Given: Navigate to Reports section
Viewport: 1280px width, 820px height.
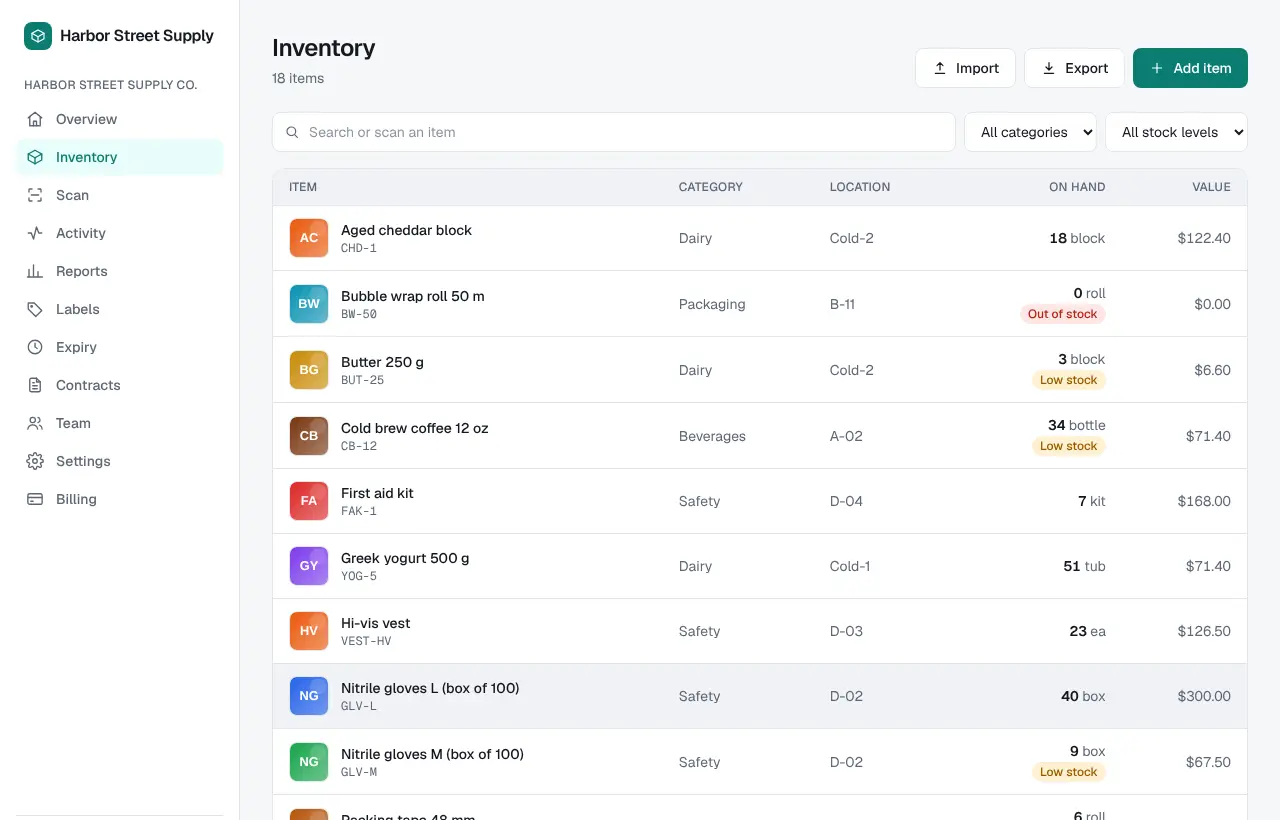Looking at the screenshot, I should pyautogui.click(x=120, y=271).
